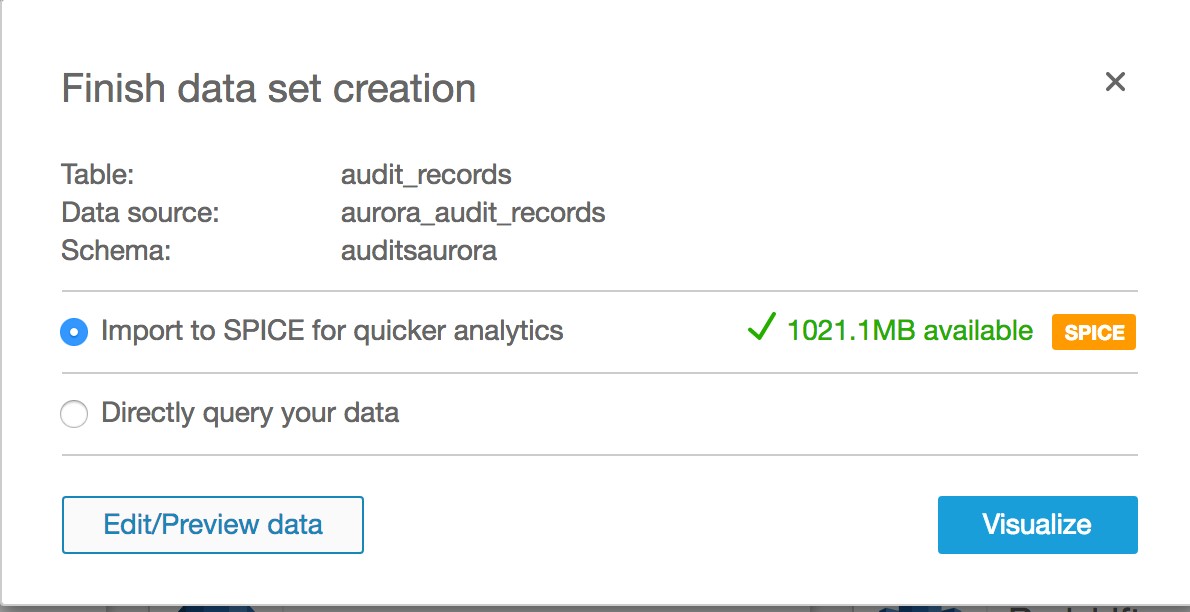Image resolution: width=1190 pixels, height=612 pixels.
Task: Click data source aurora_audit_records
Action: [473, 213]
